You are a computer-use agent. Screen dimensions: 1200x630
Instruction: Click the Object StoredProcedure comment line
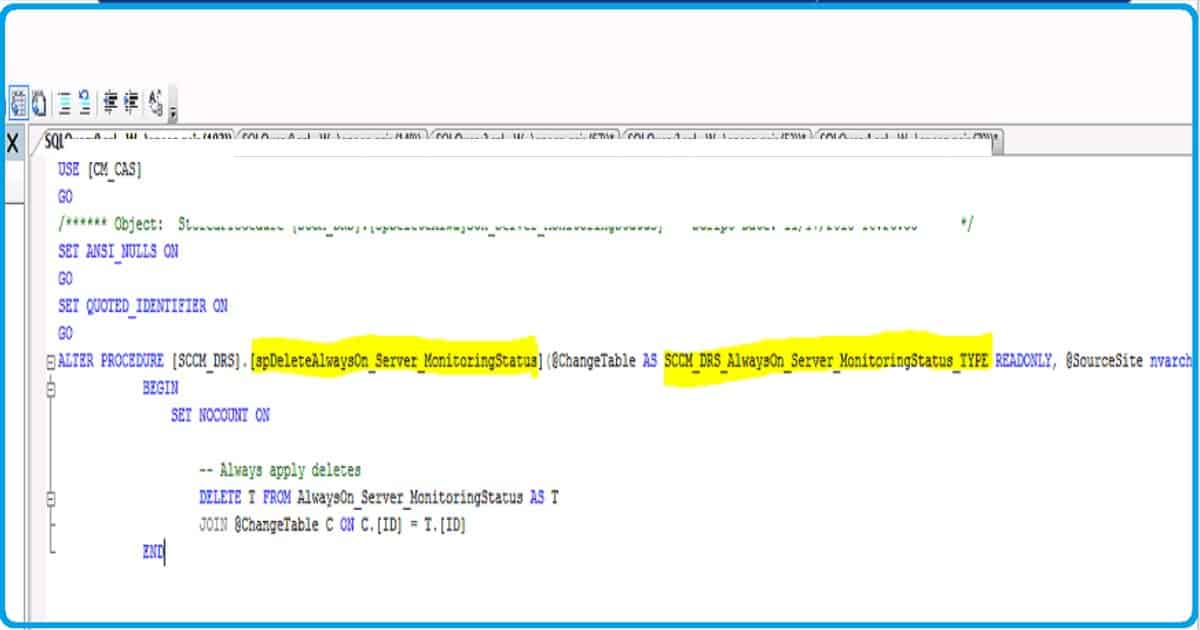point(515,225)
